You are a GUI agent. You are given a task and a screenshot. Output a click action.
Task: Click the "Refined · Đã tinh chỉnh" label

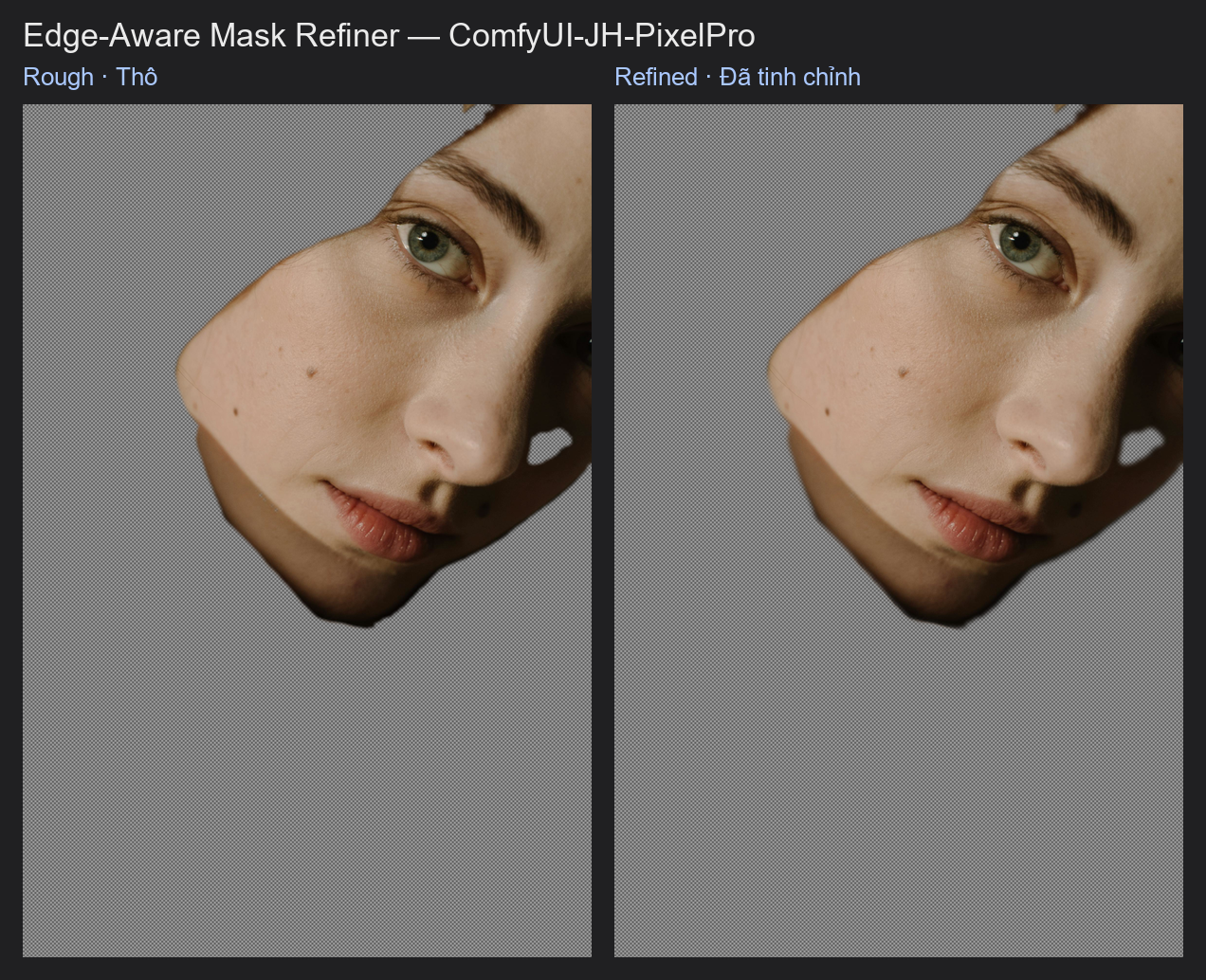point(738,77)
